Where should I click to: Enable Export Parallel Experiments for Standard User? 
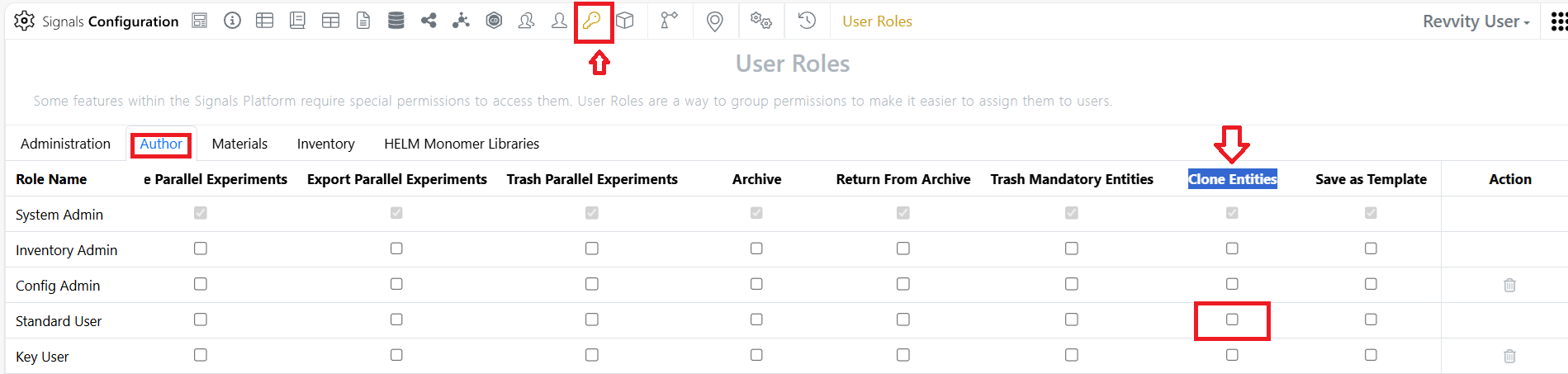[396, 320]
